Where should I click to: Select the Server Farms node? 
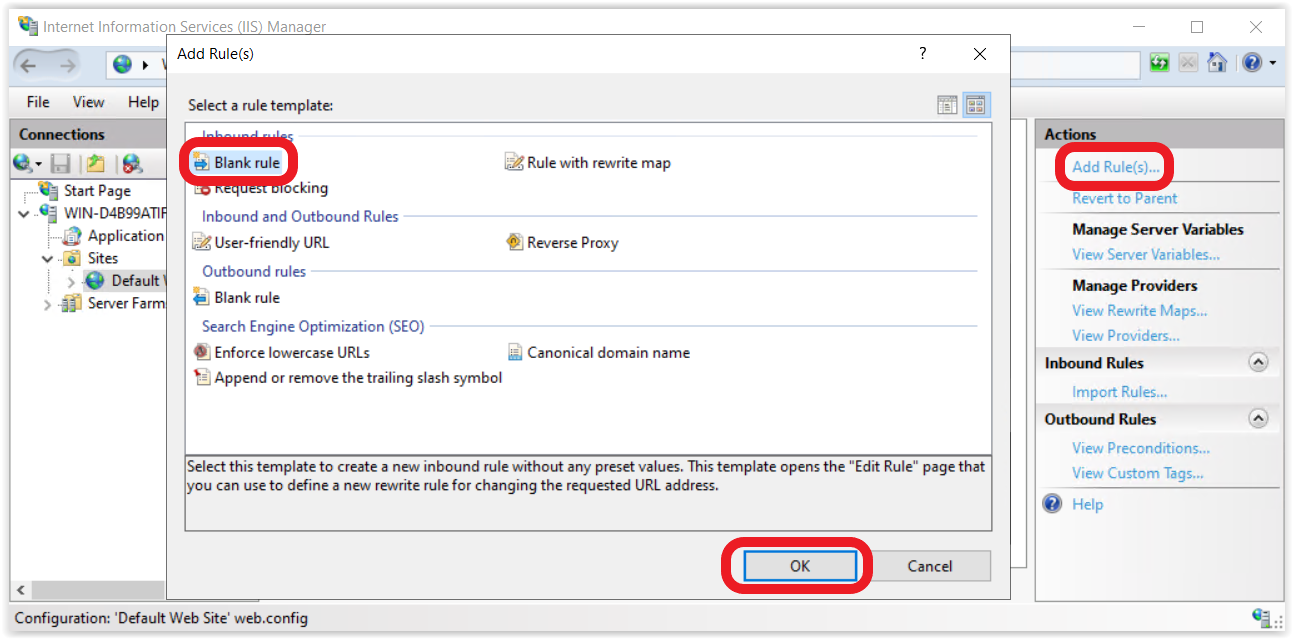126,303
